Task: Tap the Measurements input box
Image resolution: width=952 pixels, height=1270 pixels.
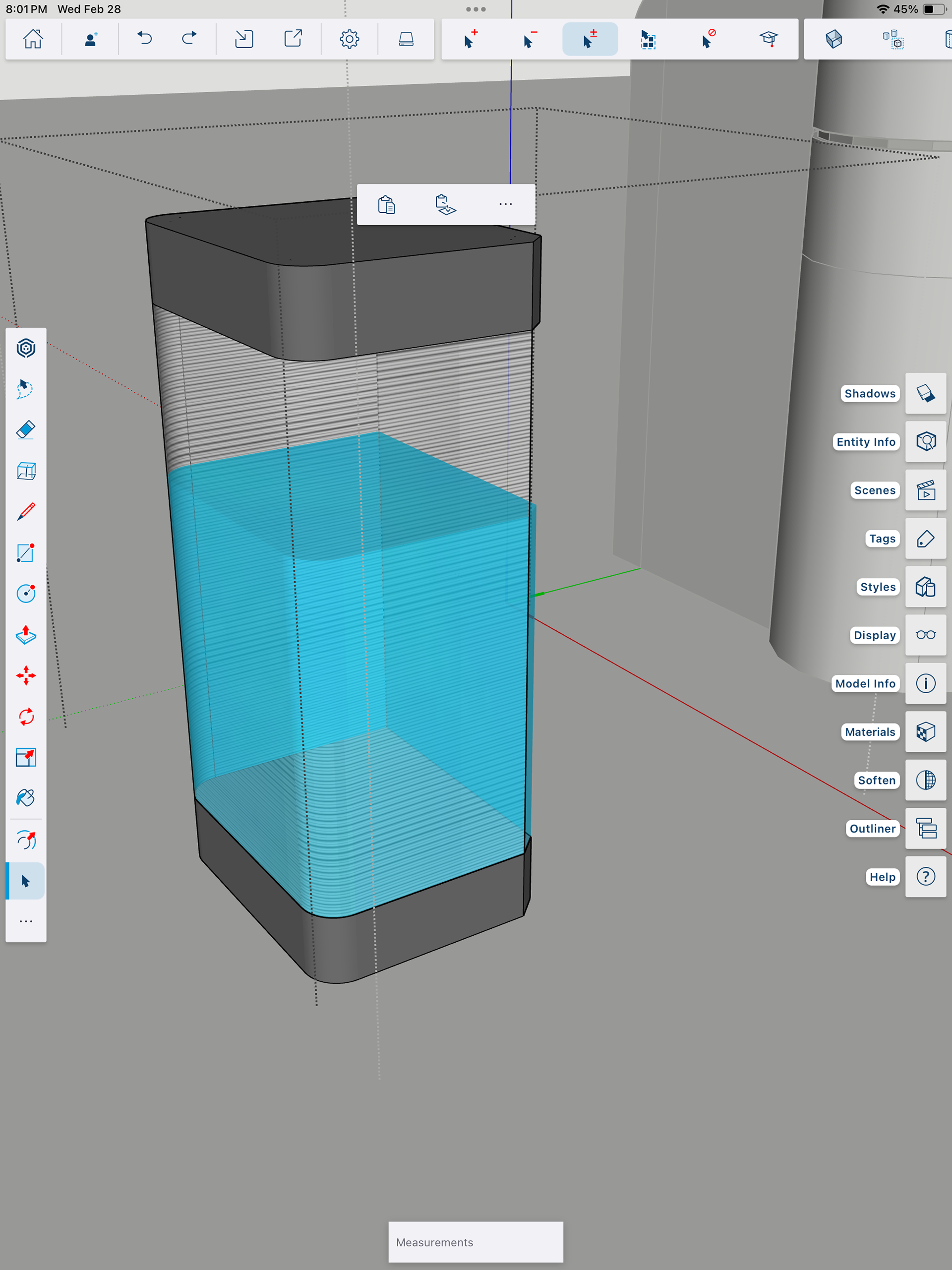Action: click(476, 1242)
